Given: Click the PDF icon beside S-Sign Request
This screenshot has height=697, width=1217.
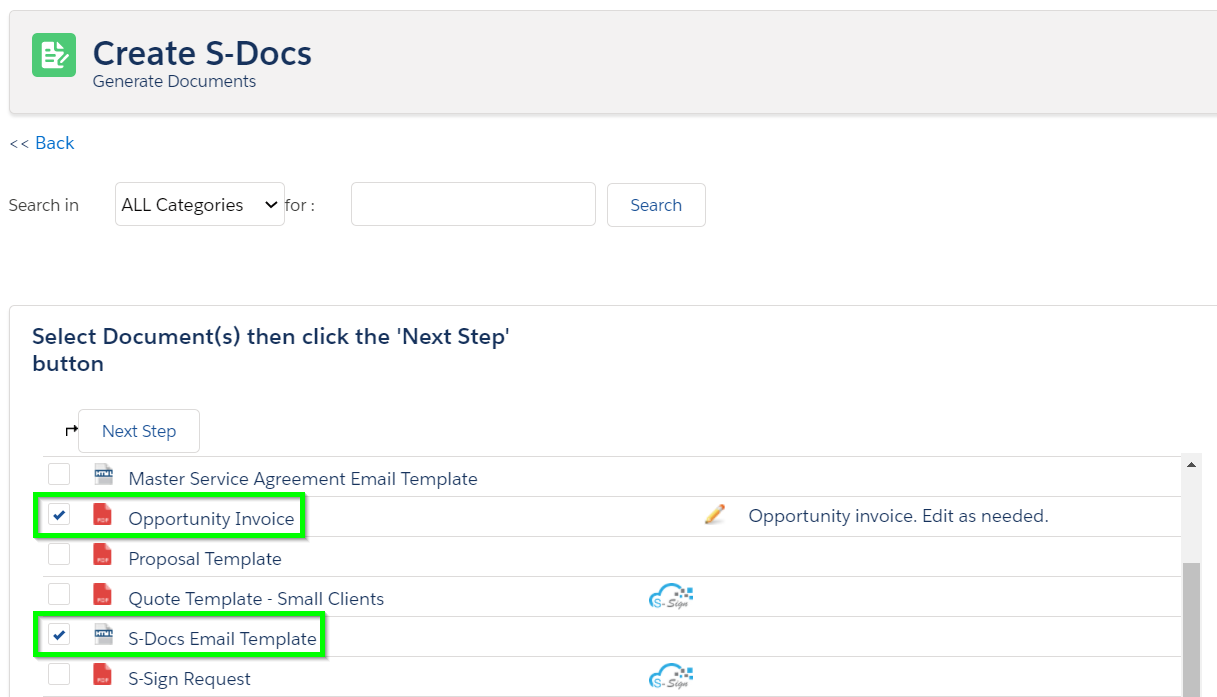Looking at the screenshot, I should tap(103, 675).
